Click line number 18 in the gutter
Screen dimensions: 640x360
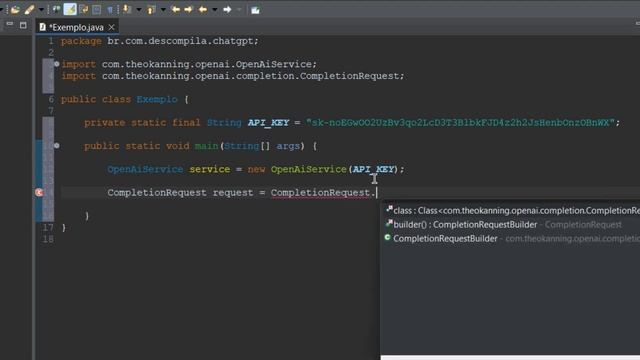click(48, 239)
